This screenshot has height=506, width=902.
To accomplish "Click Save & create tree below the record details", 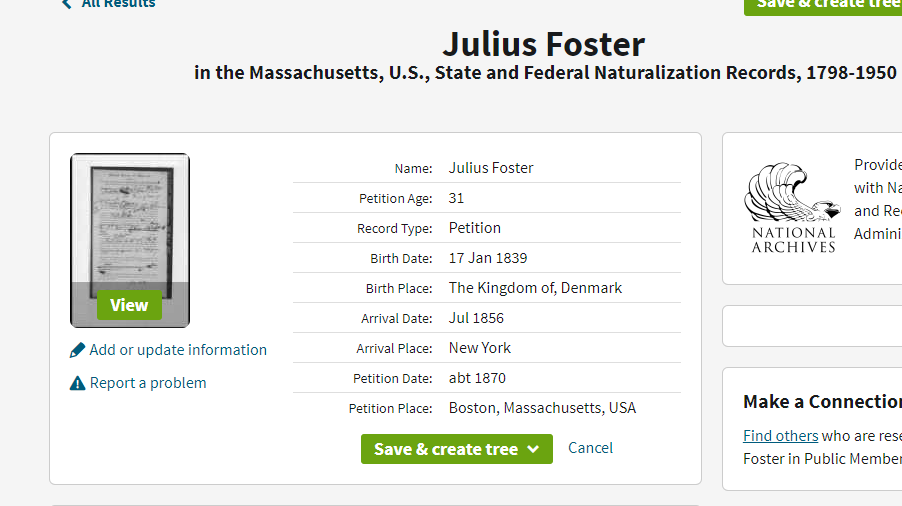I will tap(446, 449).
